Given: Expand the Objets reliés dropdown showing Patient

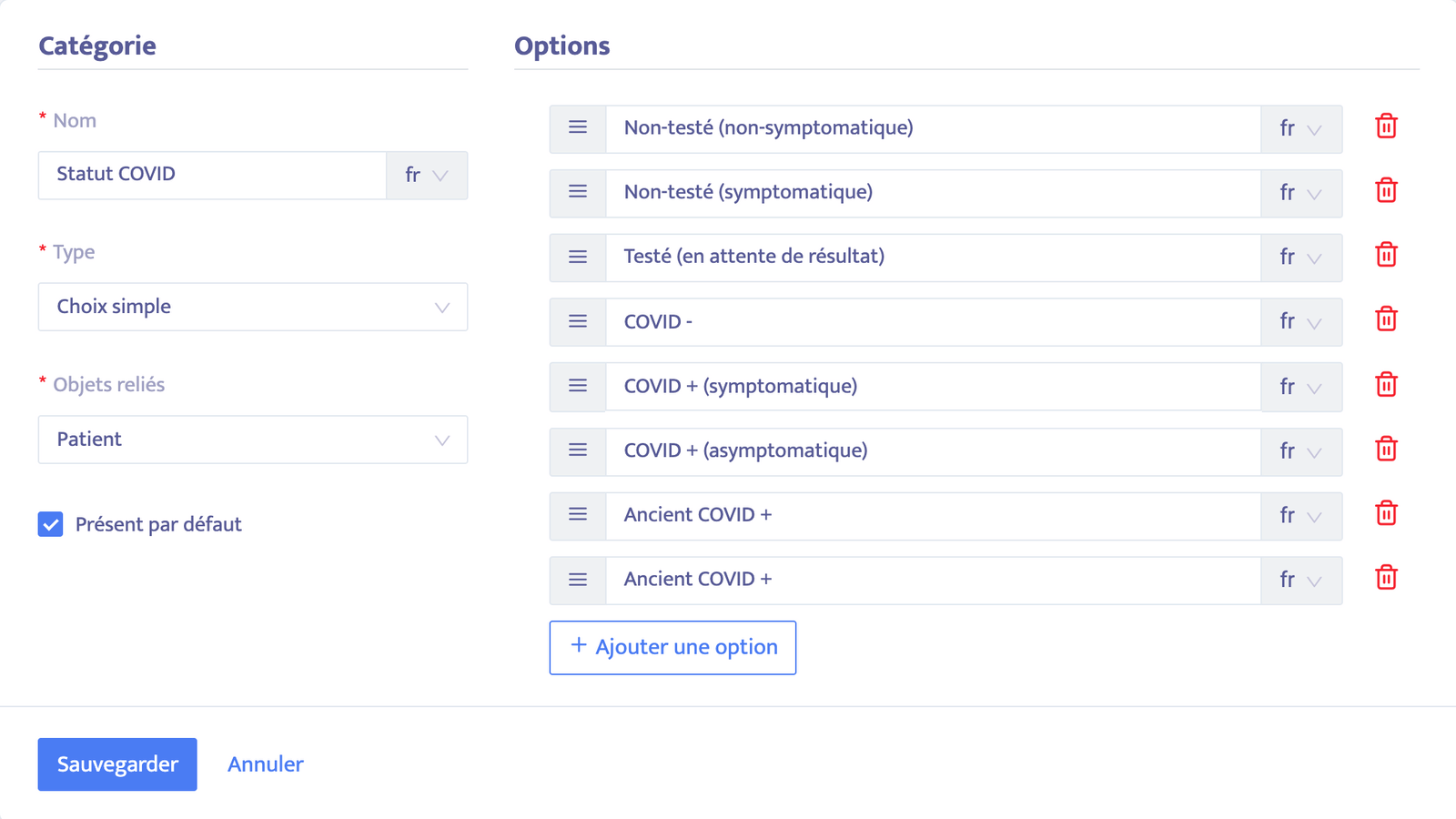Looking at the screenshot, I should [253, 440].
